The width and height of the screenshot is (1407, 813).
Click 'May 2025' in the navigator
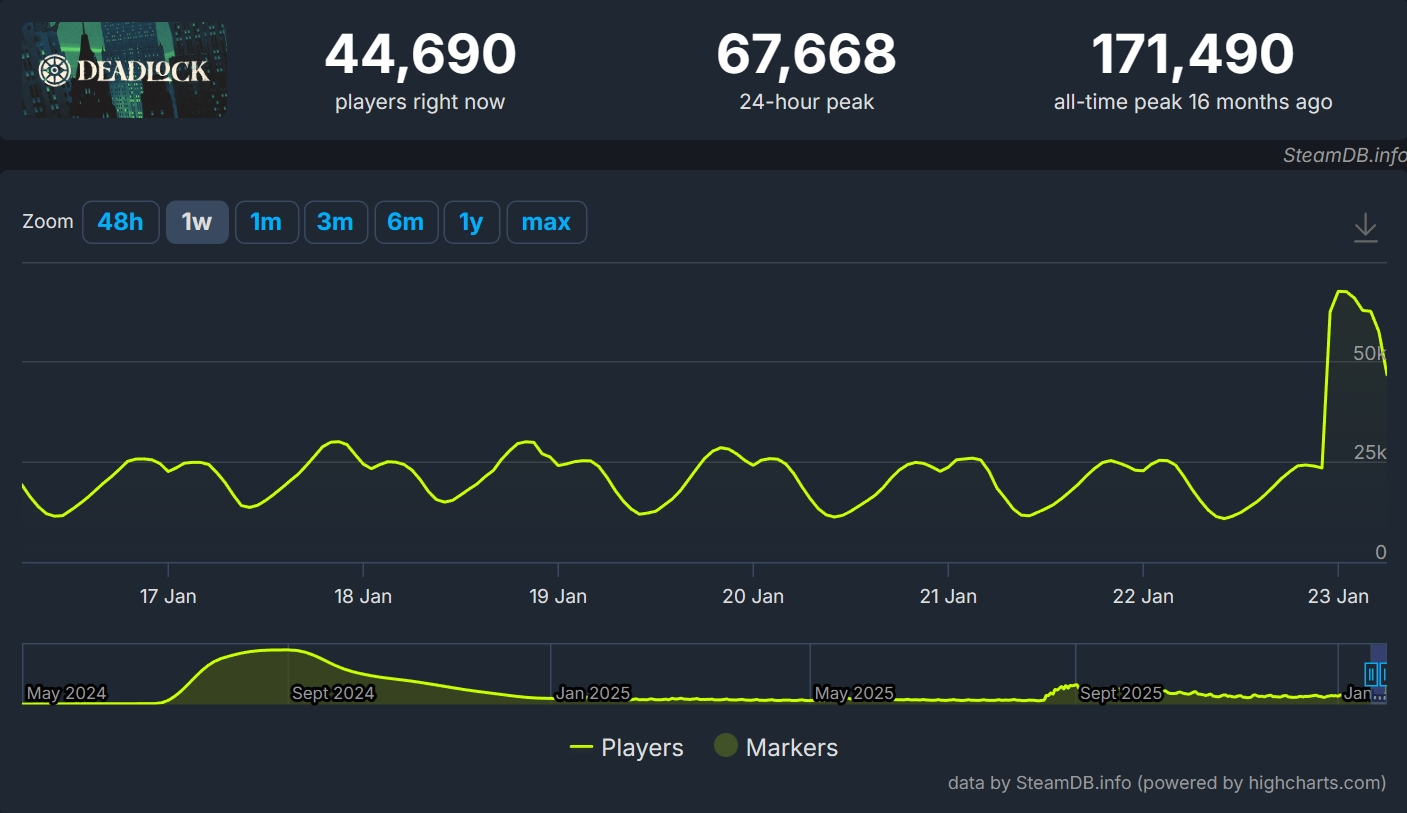click(854, 693)
